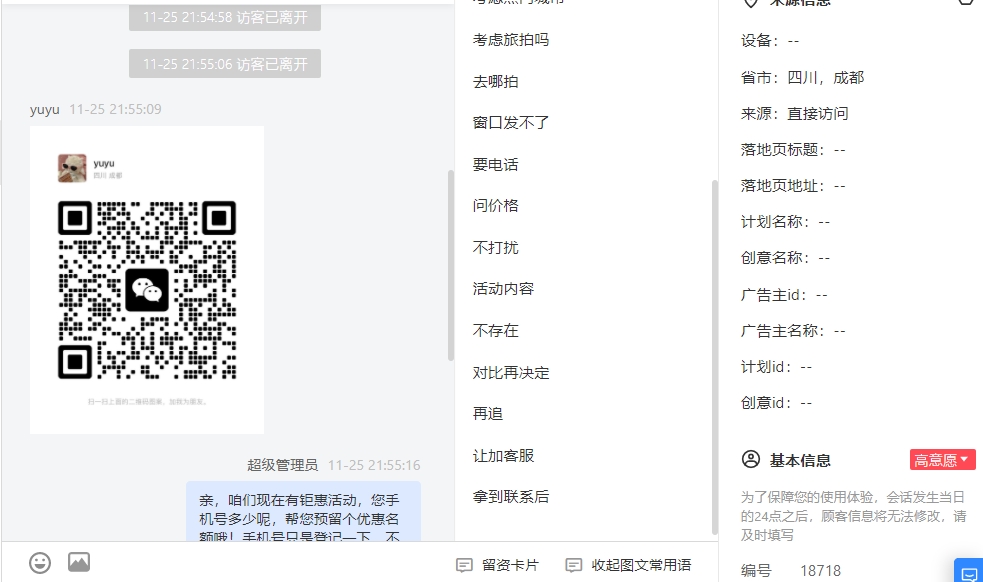Click the 落地页地址 row
The width and height of the screenshot is (983, 582).
793,186
